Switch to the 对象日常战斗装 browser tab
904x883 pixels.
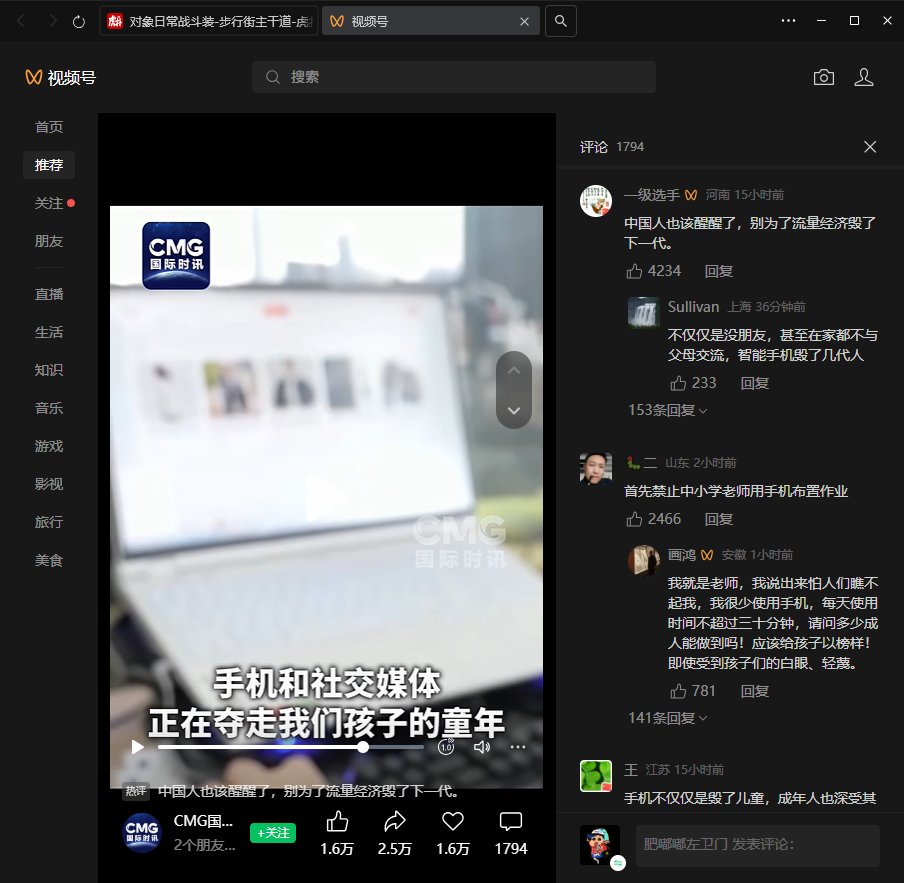209,21
